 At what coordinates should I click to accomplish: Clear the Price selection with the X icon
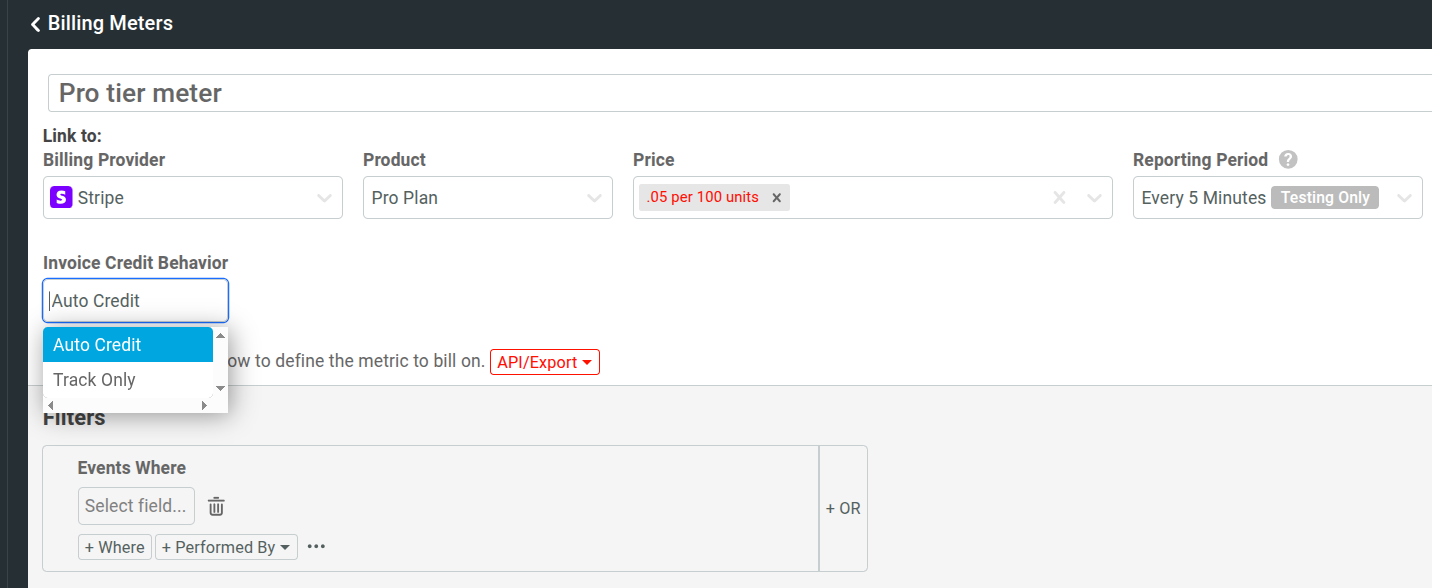[1059, 197]
